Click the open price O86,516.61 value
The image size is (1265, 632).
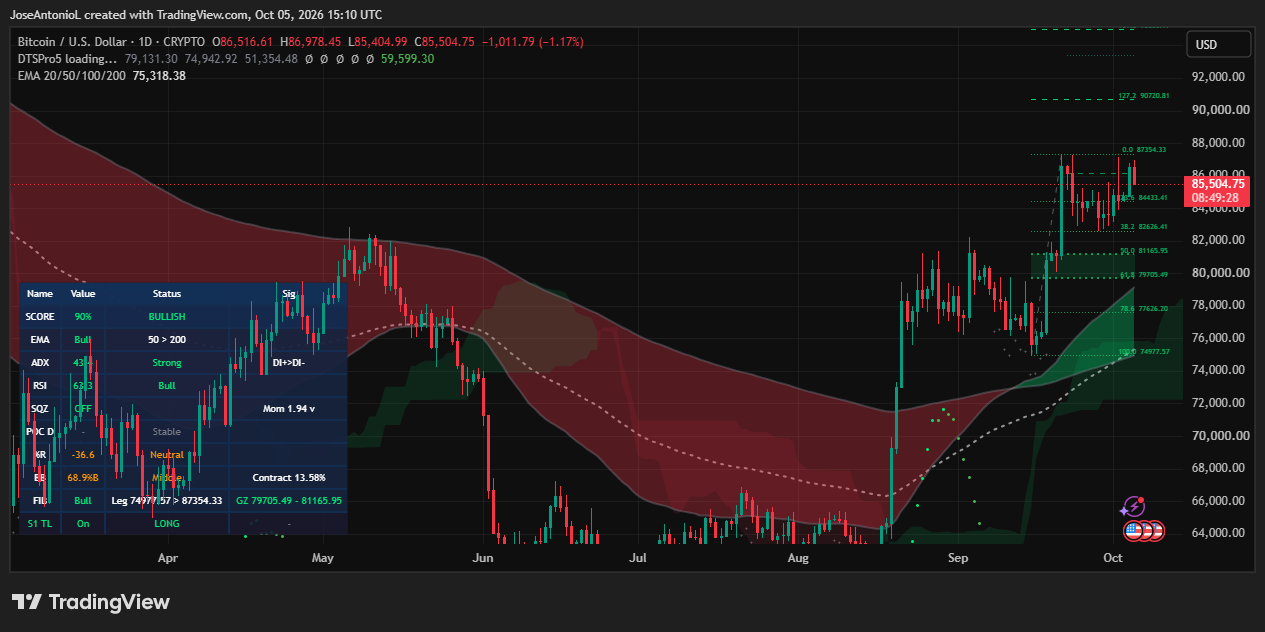pyautogui.click(x=242, y=42)
